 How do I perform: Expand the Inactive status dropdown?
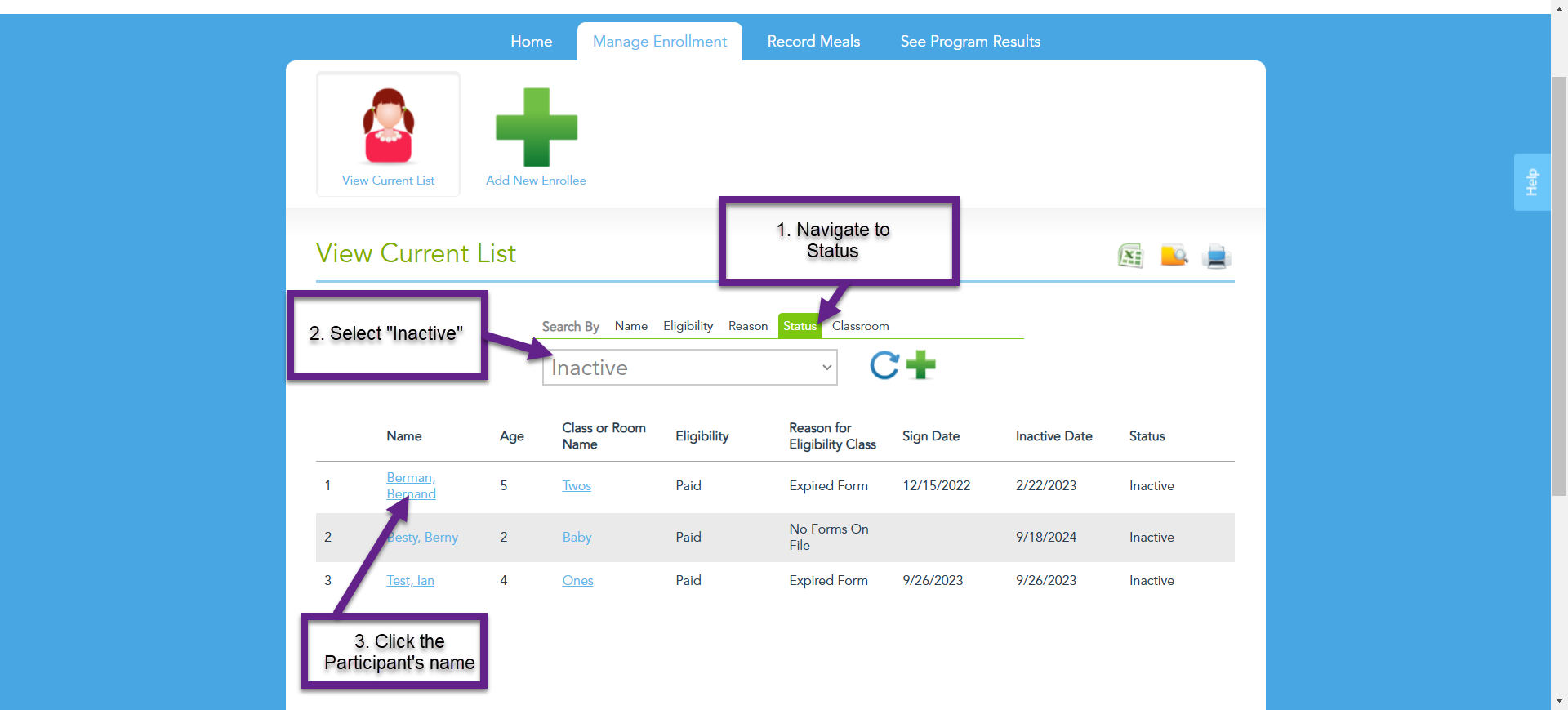(x=690, y=368)
